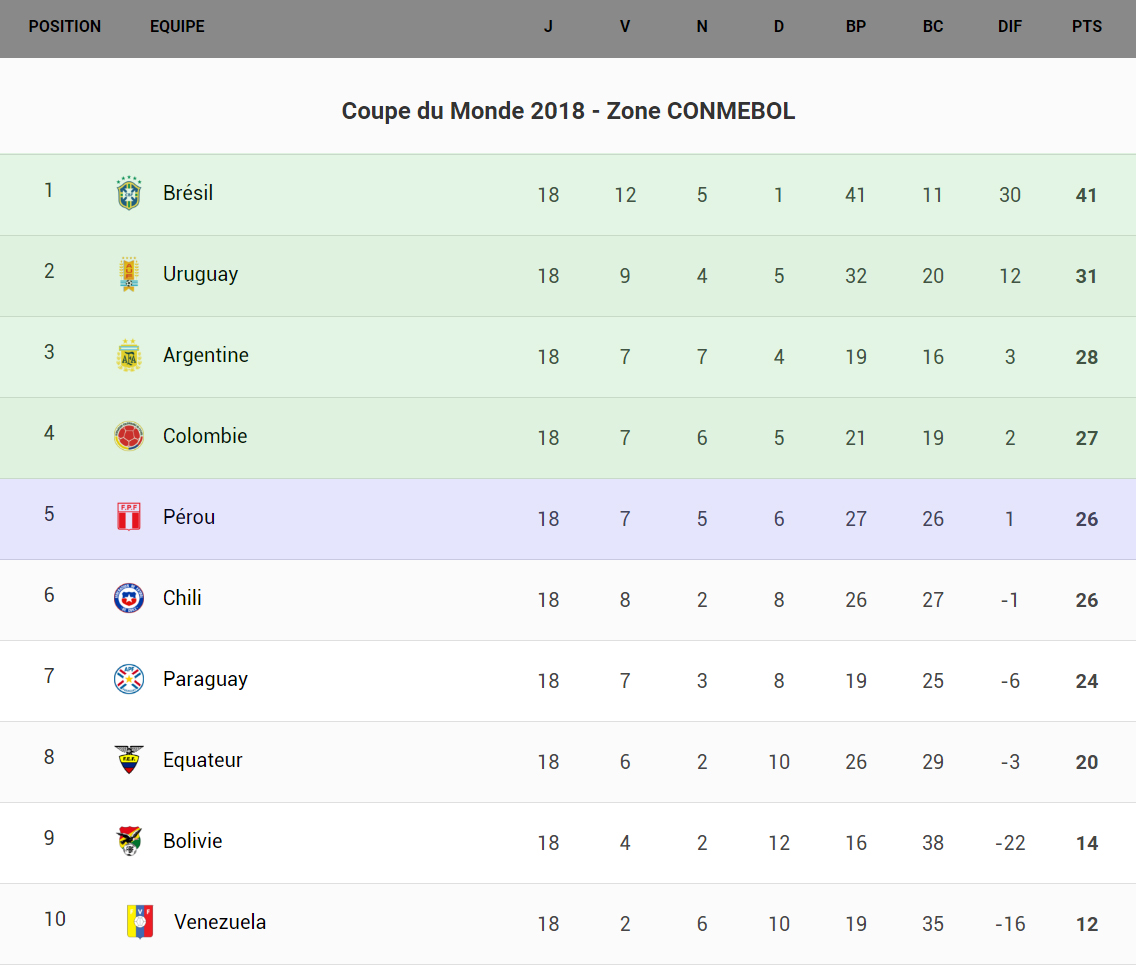
Task: Click the Bolivia team crest icon
Action: pyautogui.click(x=129, y=841)
